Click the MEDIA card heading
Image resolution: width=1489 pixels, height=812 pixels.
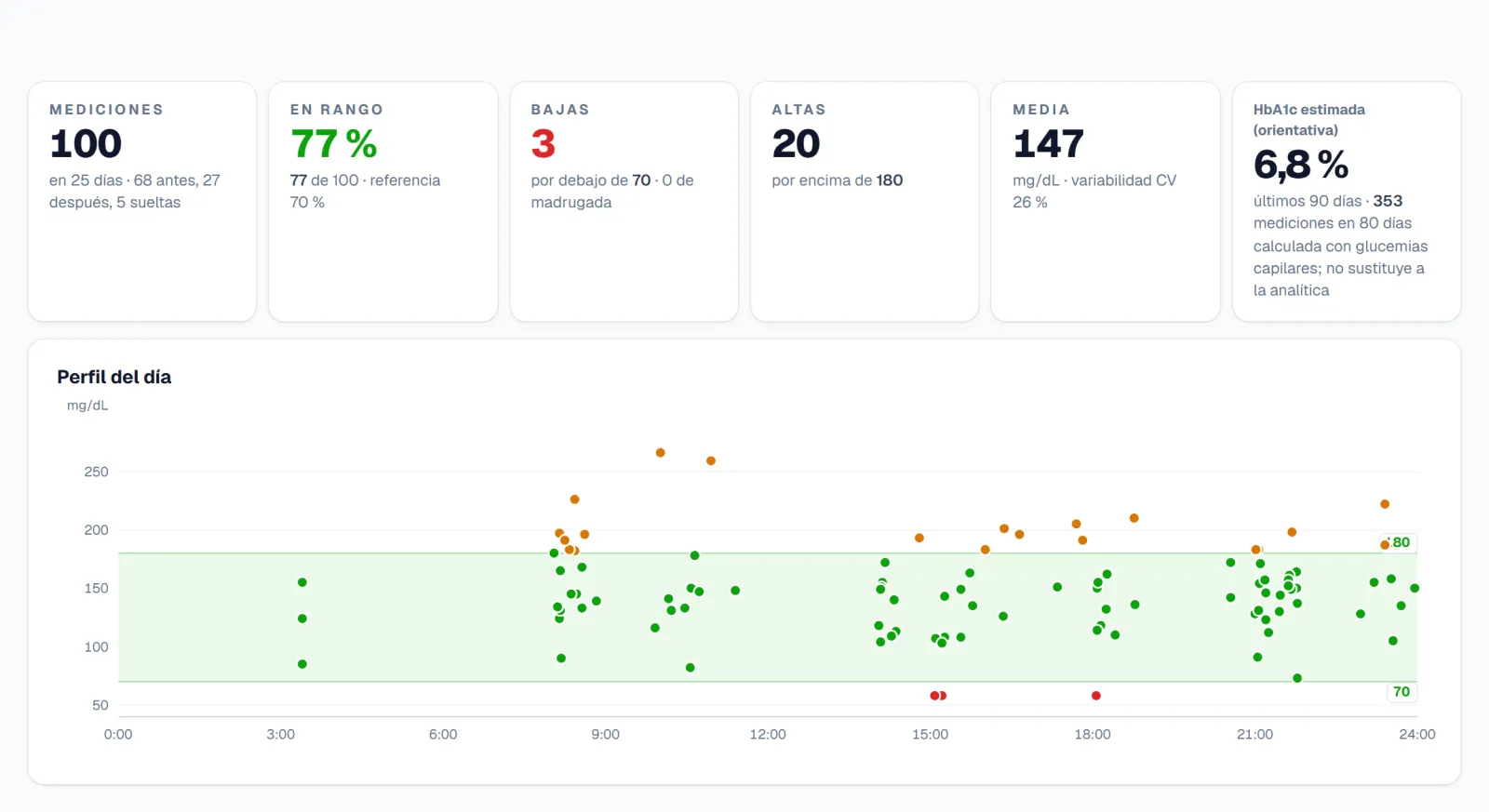pyautogui.click(x=1041, y=110)
